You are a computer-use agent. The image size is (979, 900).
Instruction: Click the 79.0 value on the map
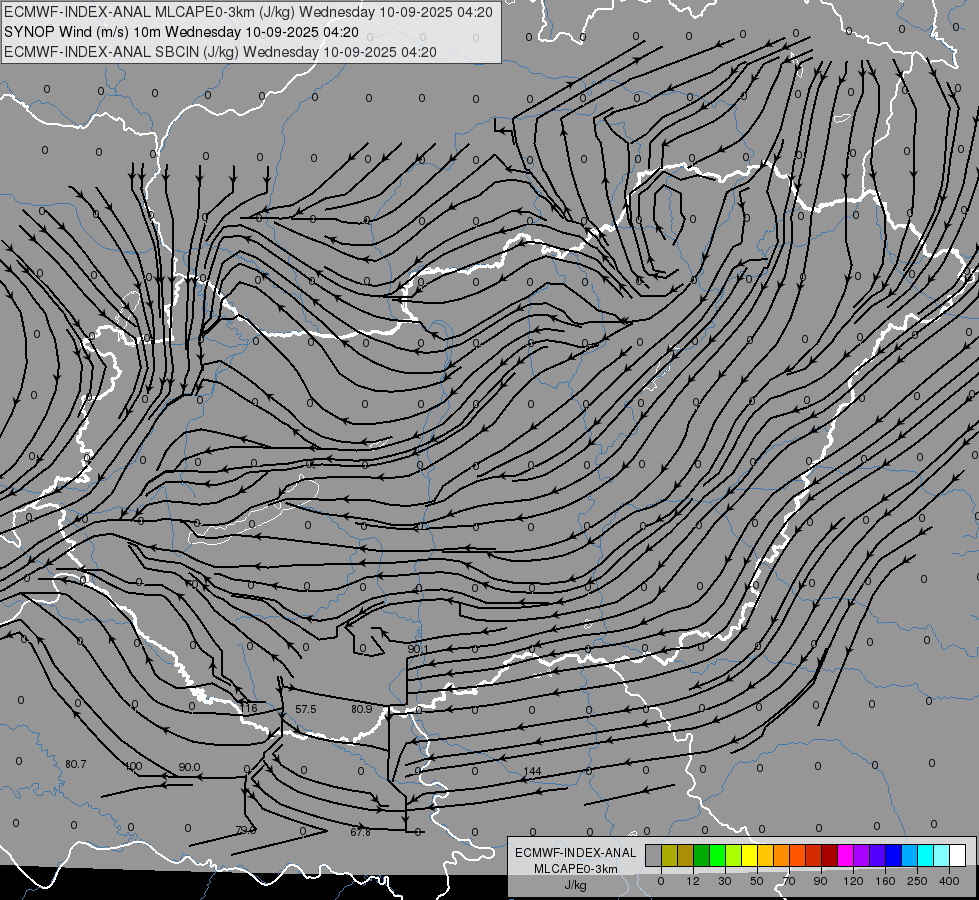[246, 830]
